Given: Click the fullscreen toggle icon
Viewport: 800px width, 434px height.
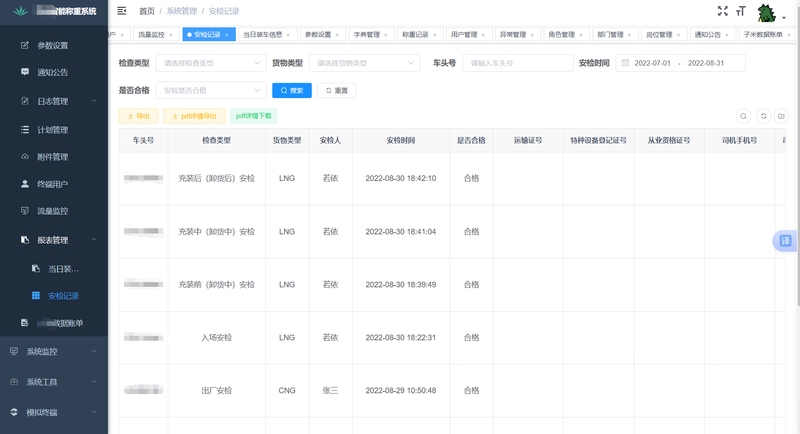Looking at the screenshot, I should point(722,11).
